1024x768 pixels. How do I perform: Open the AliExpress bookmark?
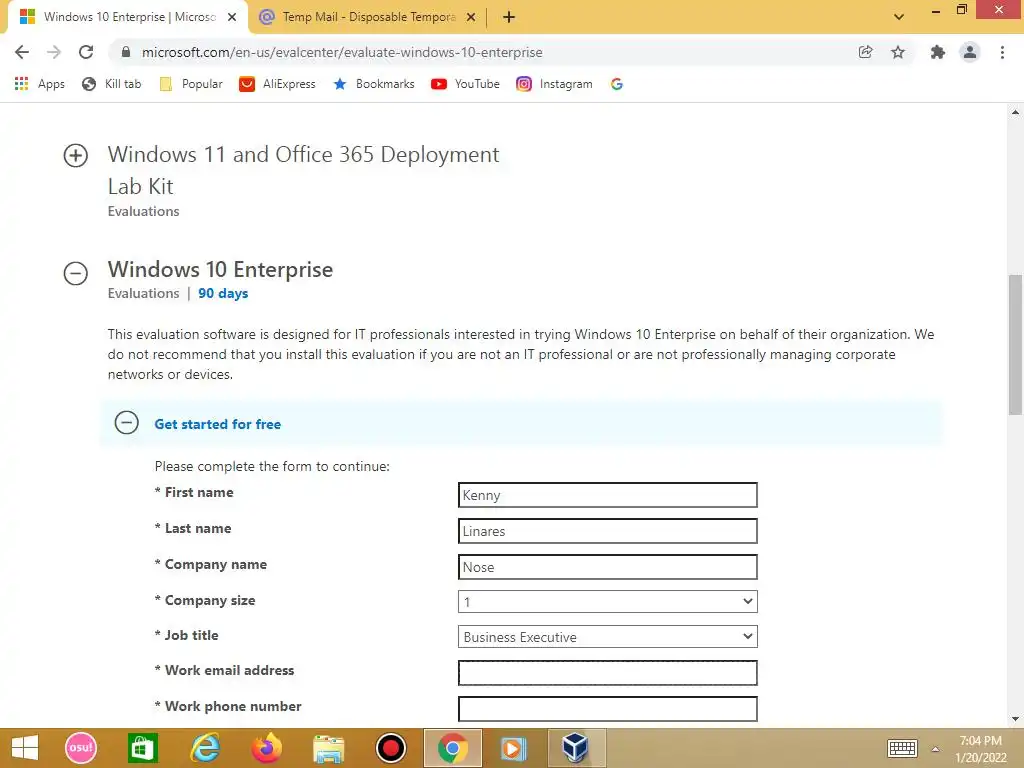pyautogui.click(x=278, y=84)
